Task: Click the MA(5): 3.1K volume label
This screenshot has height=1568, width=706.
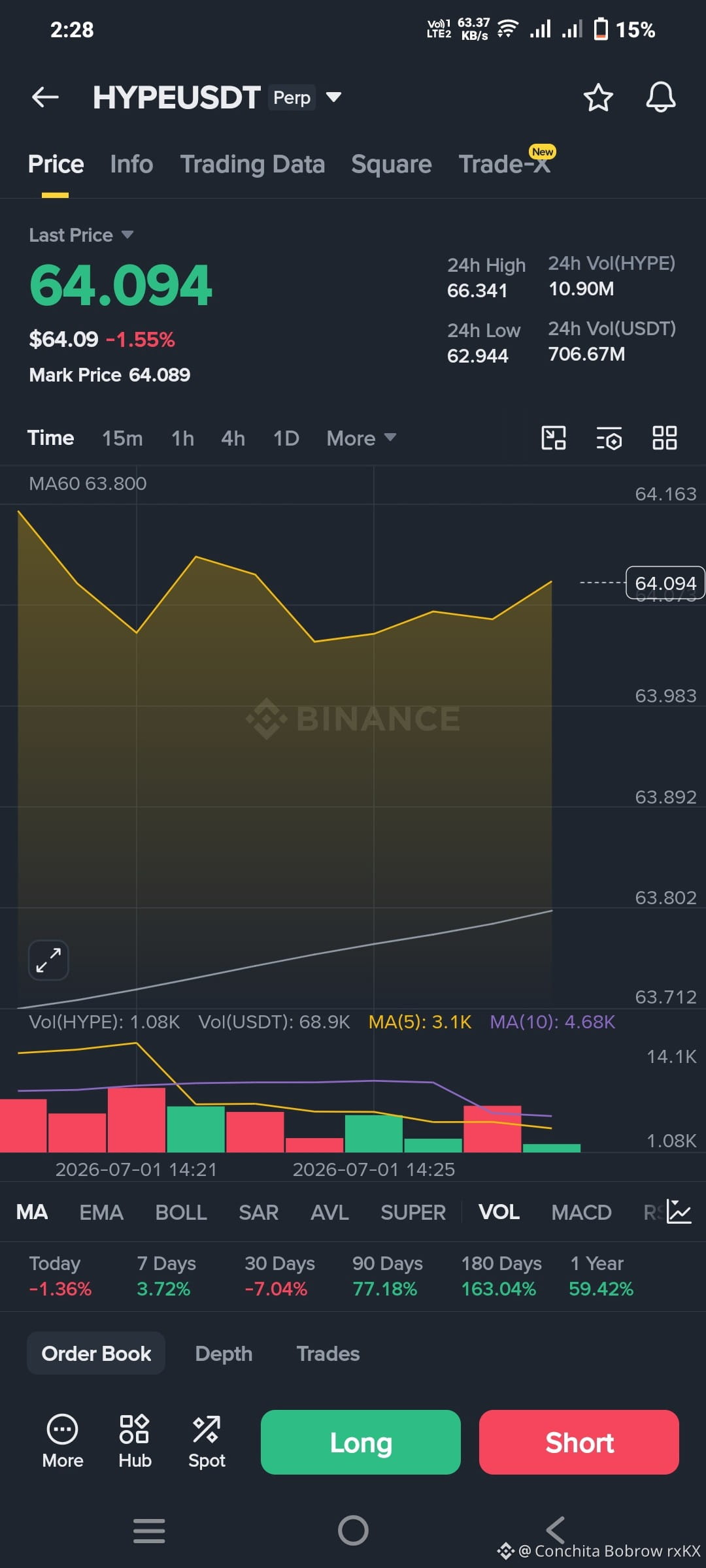Action: pyautogui.click(x=420, y=1022)
